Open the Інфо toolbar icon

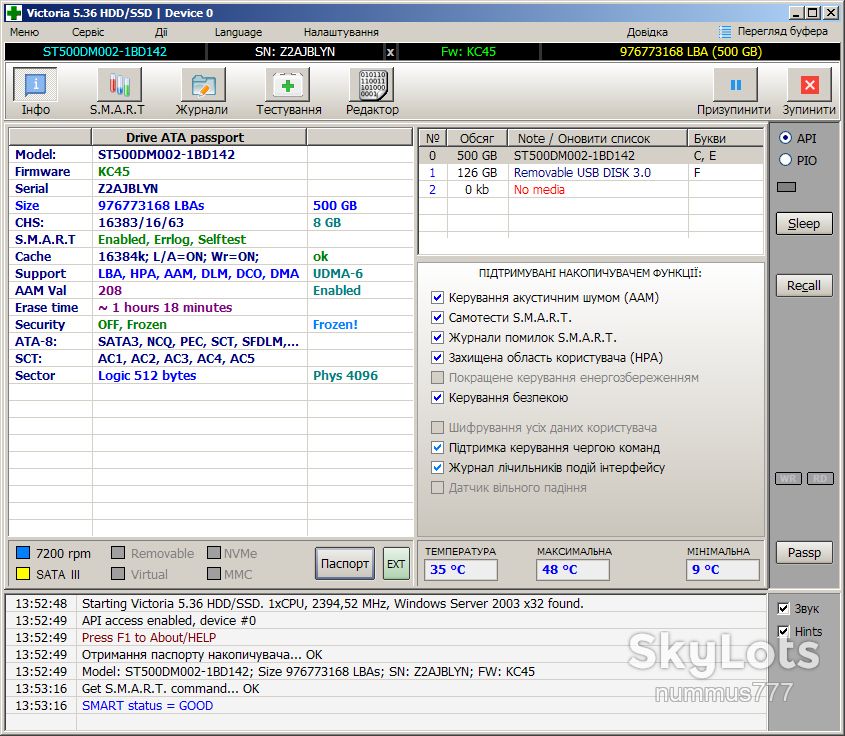(x=36, y=85)
